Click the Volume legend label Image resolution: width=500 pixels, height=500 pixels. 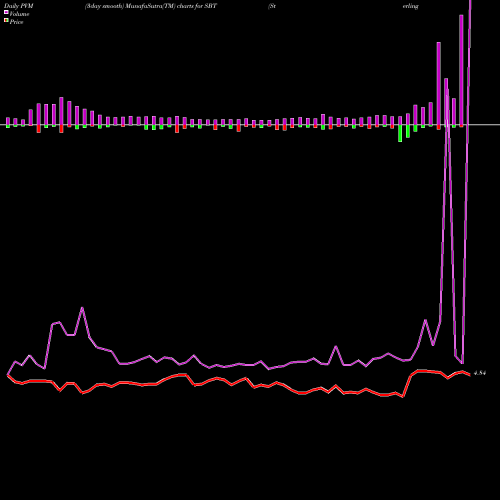point(19,14)
